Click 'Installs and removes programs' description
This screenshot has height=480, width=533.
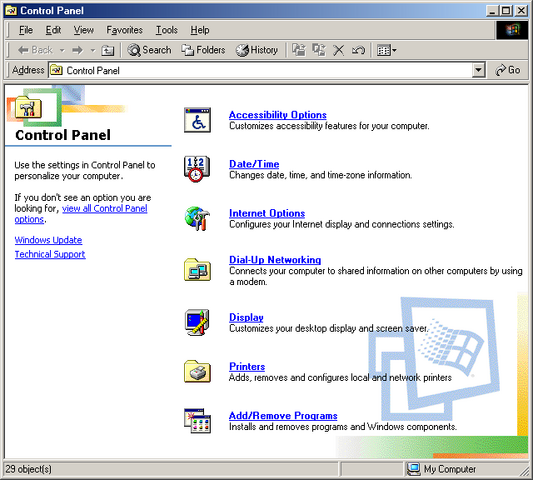(x=343, y=427)
